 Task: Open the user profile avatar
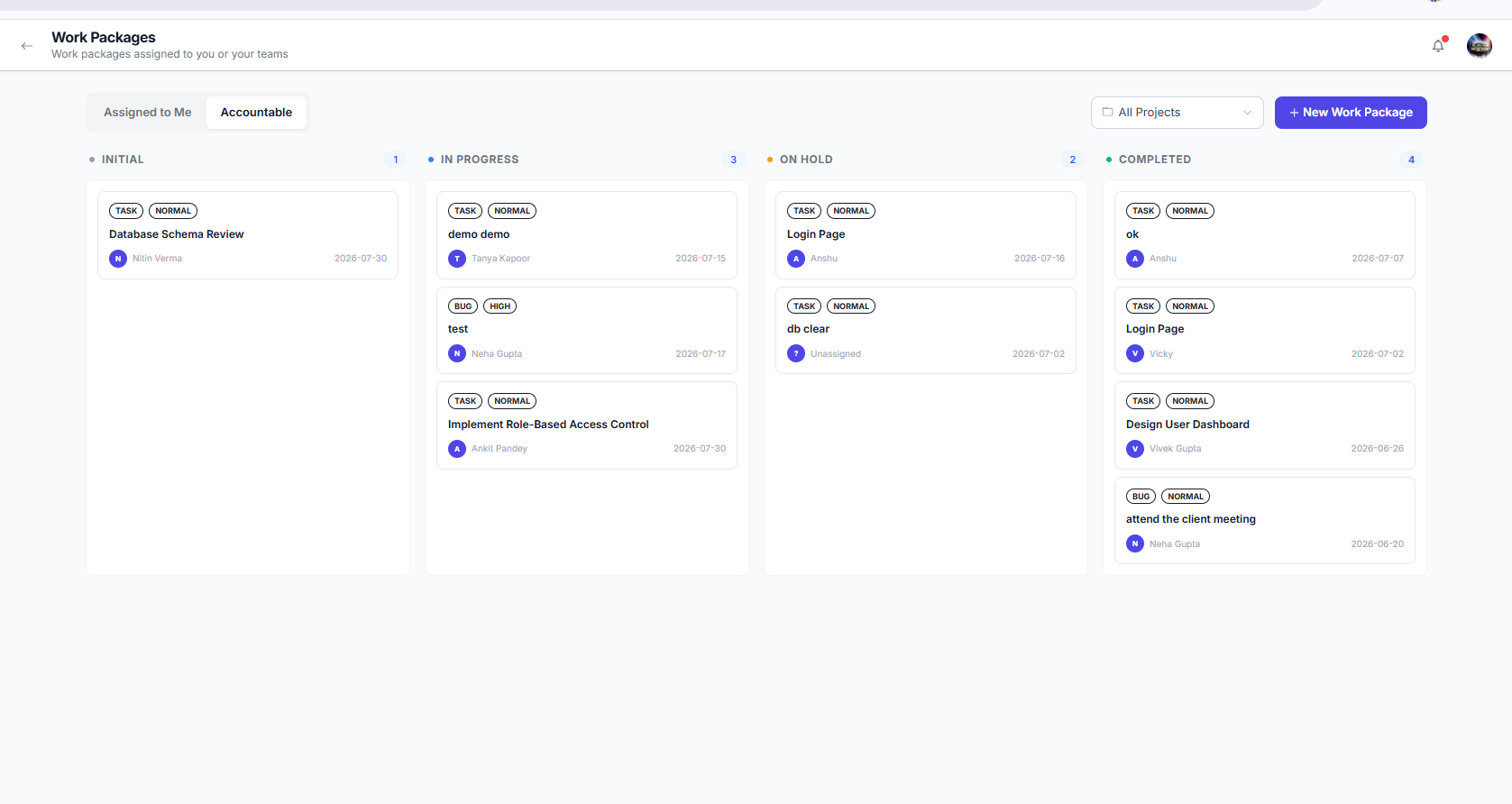1480,45
